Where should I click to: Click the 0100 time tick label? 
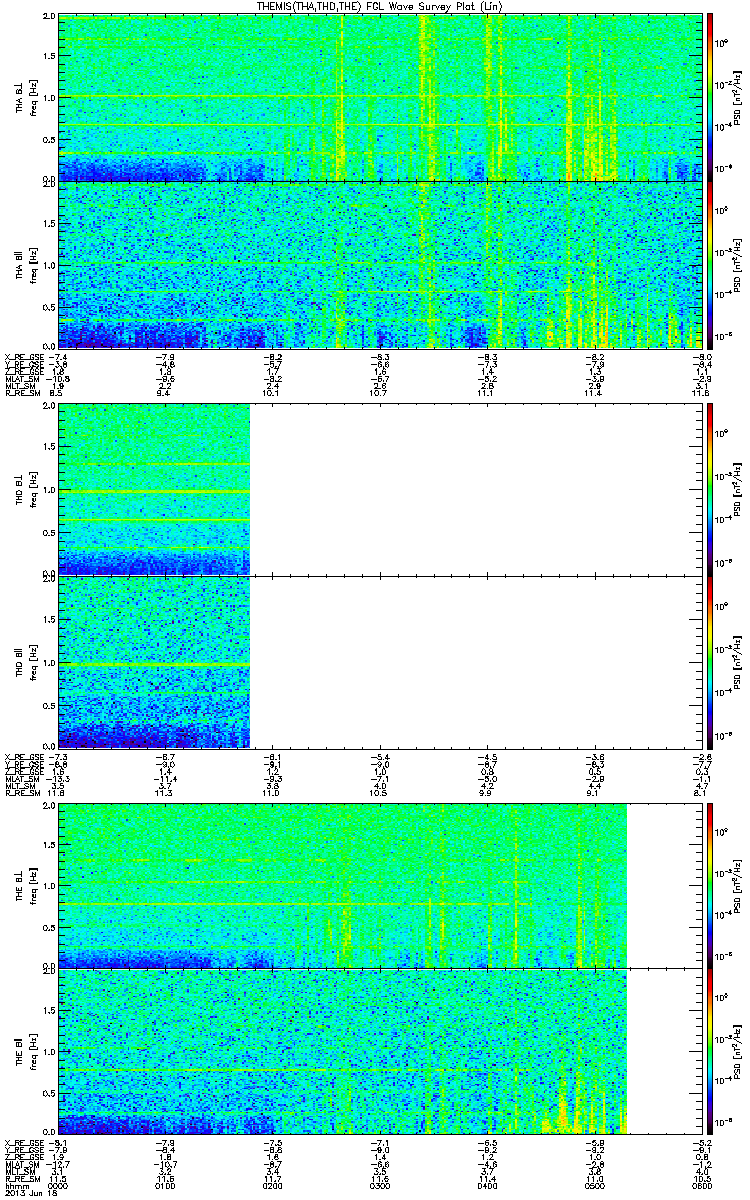pos(165,1187)
